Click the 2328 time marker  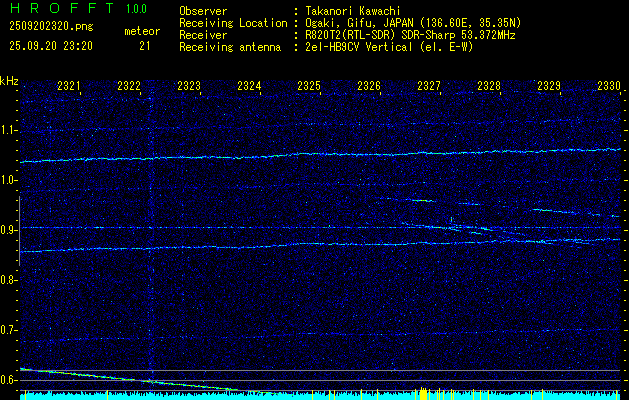pyautogui.click(x=489, y=85)
